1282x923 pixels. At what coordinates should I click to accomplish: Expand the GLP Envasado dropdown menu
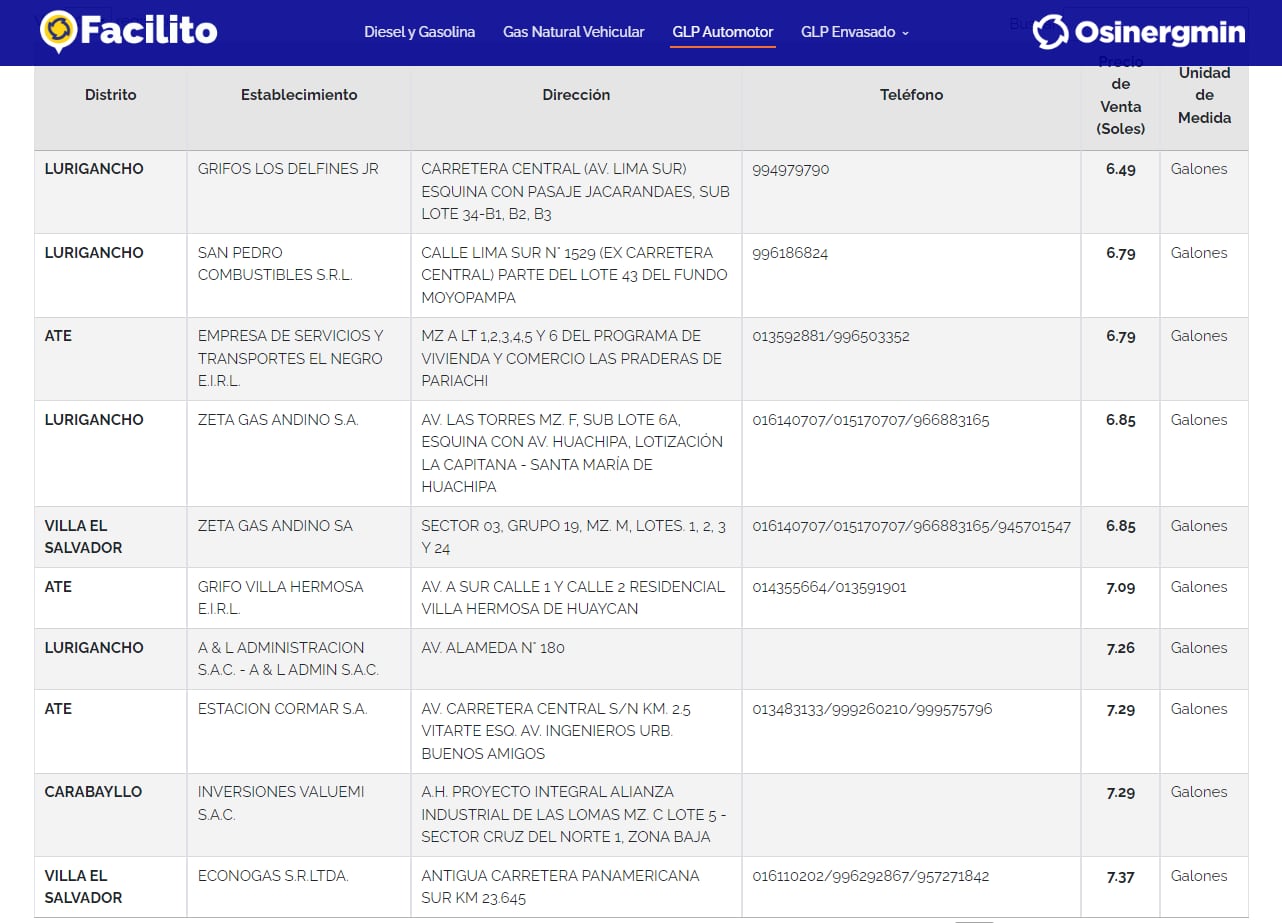(855, 32)
